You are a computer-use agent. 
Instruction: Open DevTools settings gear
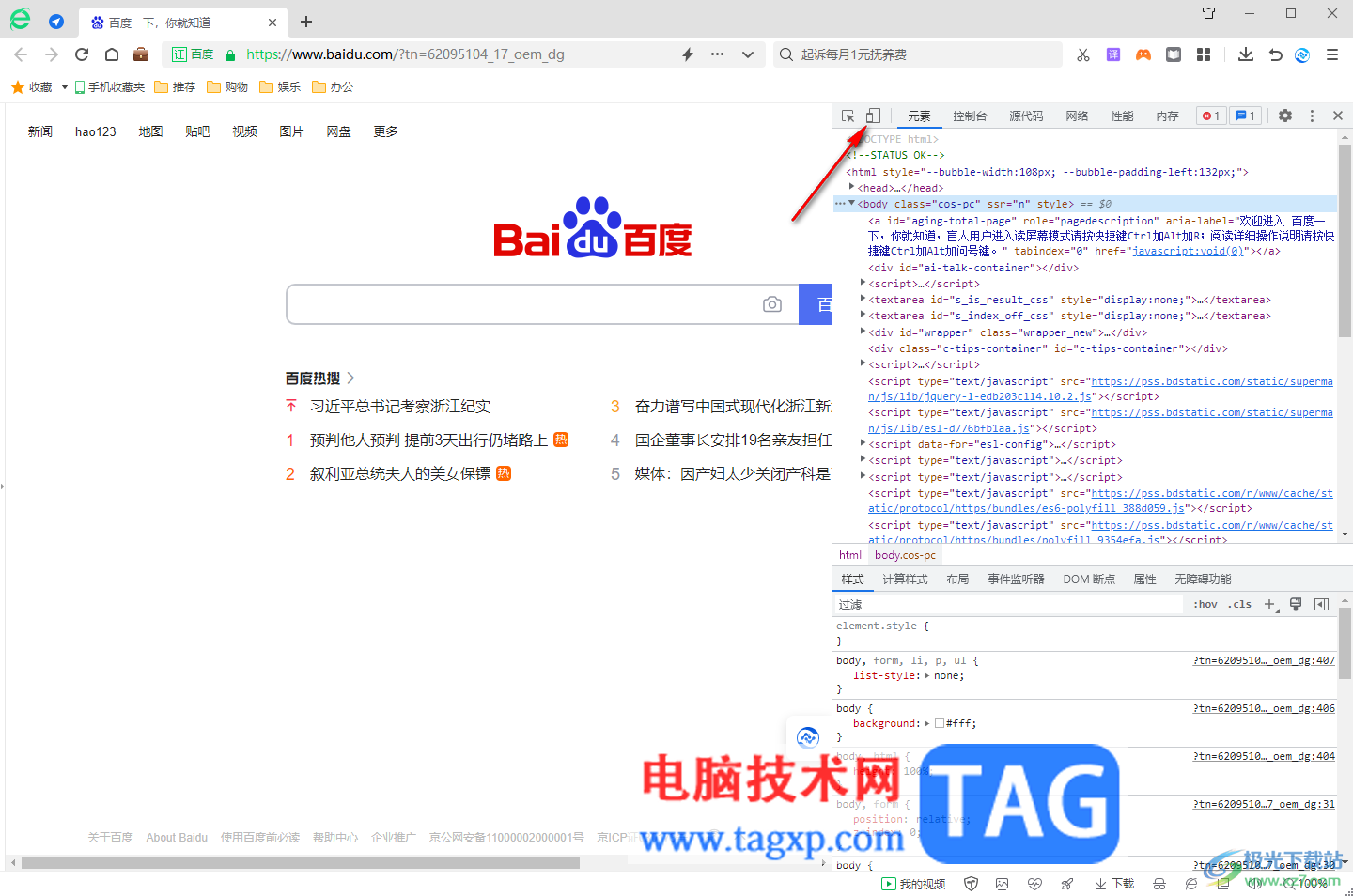(x=1285, y=116)
